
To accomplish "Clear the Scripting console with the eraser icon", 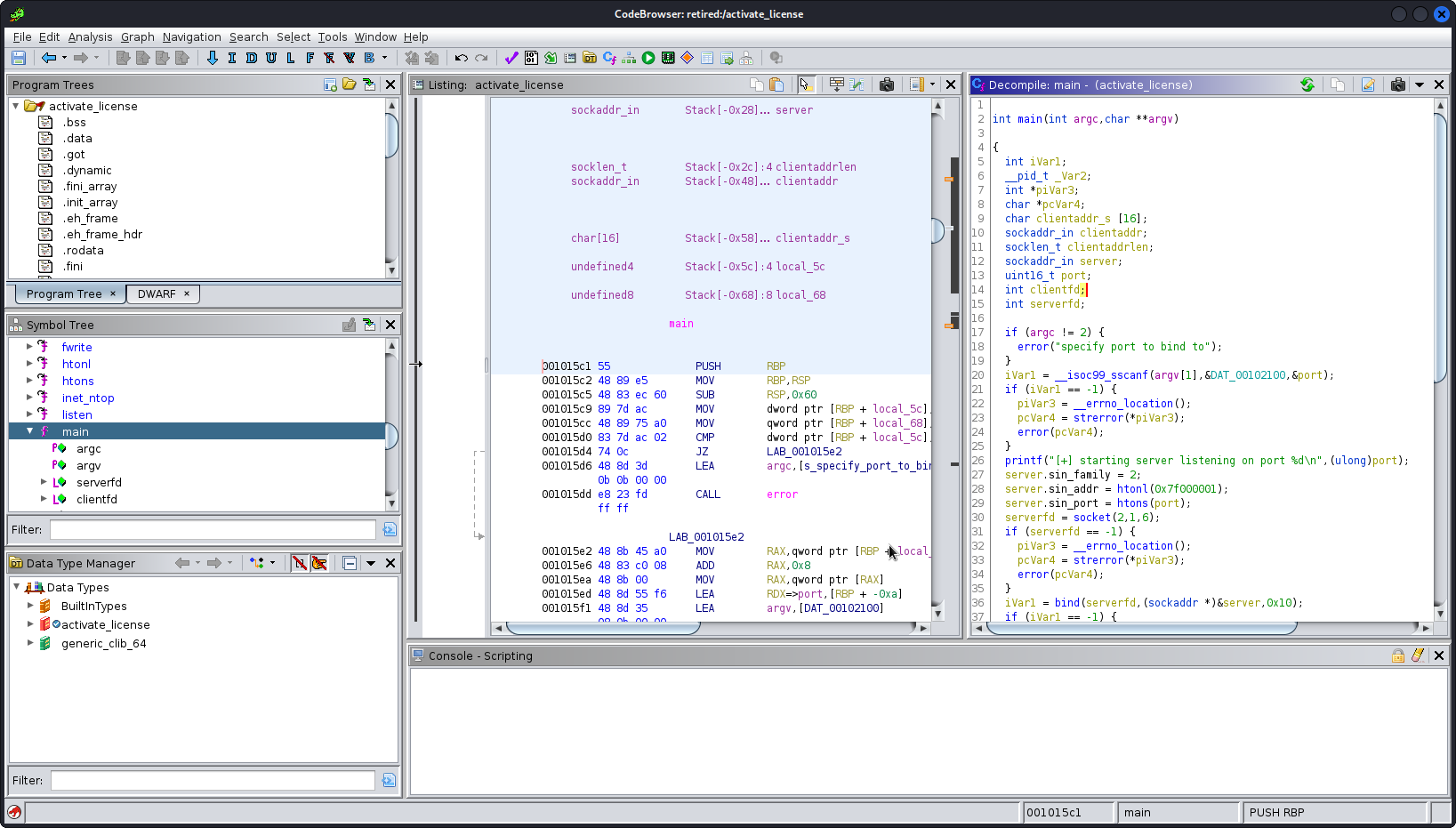I will tap(1418, 655).
